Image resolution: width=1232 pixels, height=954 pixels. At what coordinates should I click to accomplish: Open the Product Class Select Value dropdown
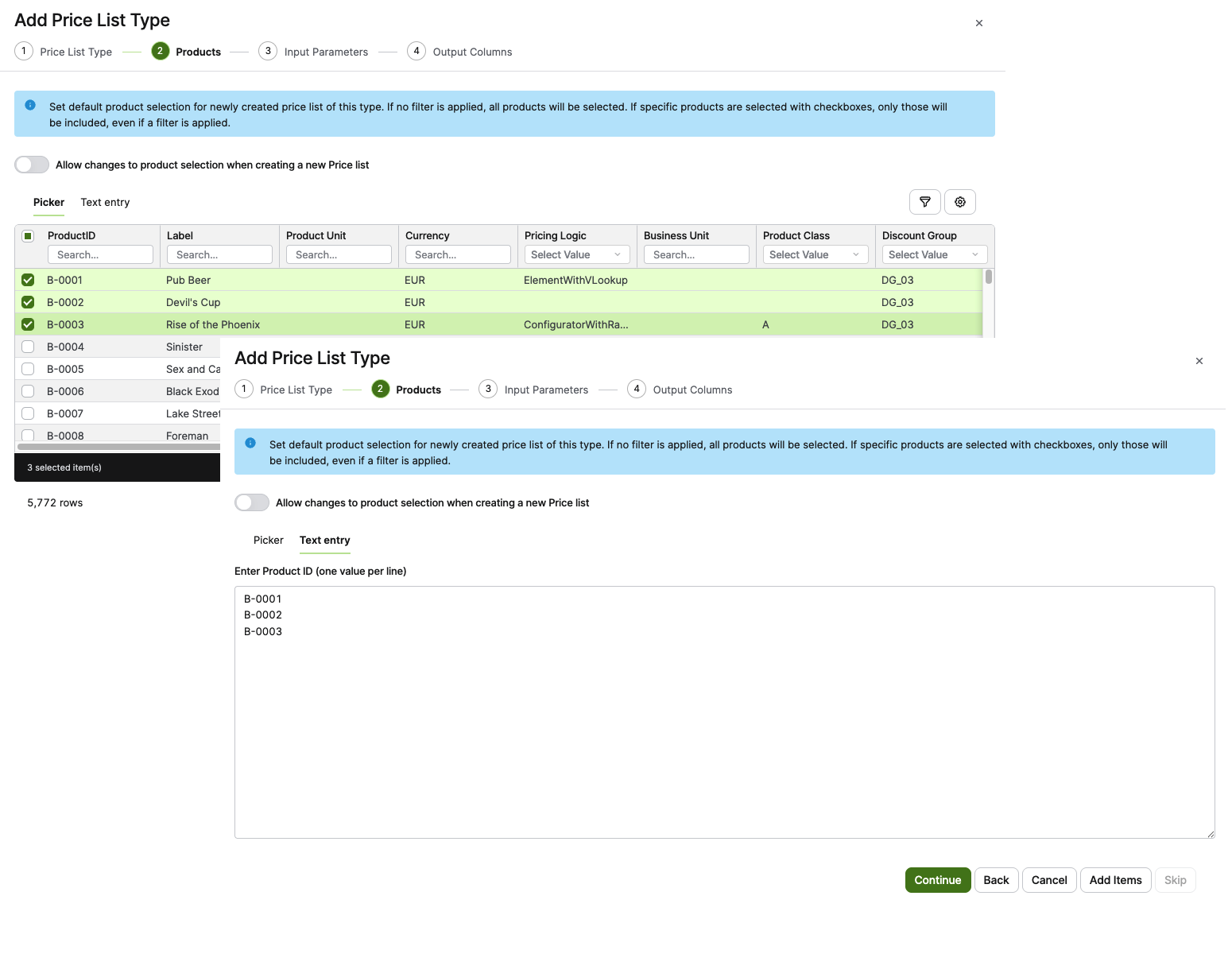point(816,254)
